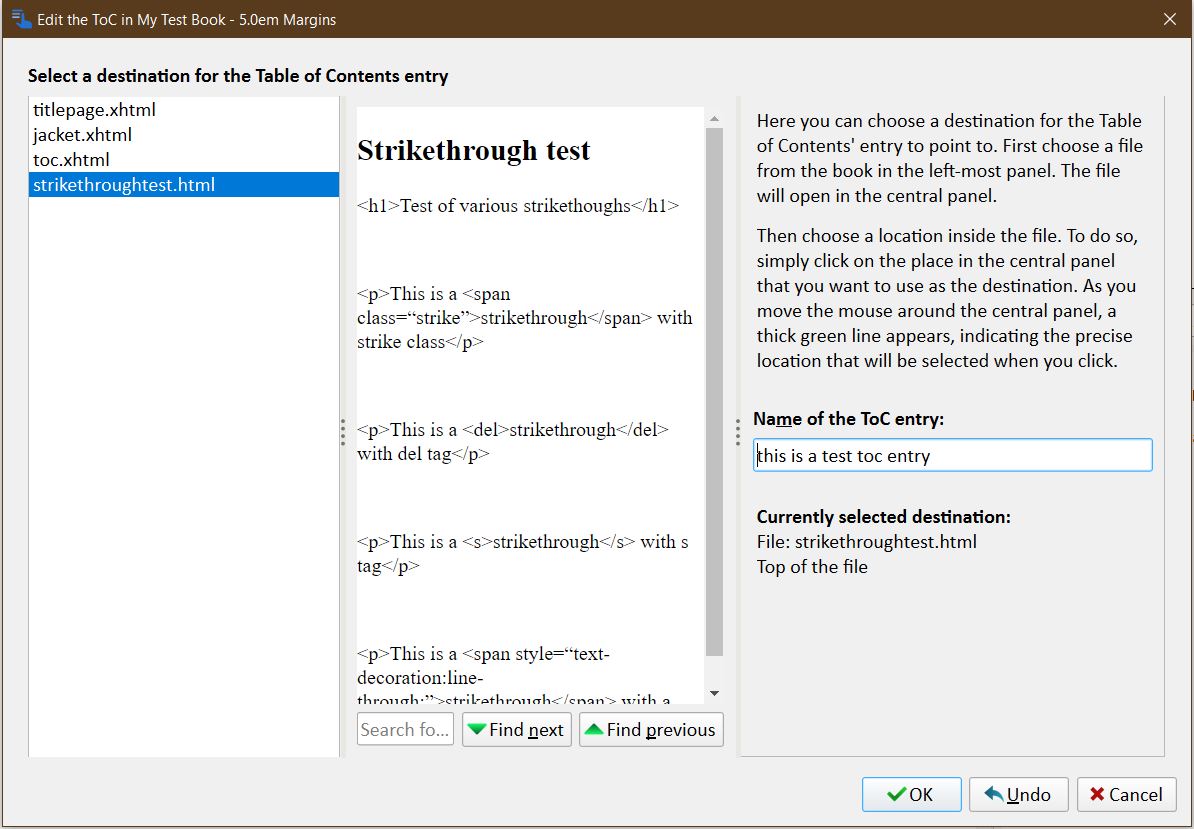Click the calibre ToC editor title bar icon
This screenshot has width=1194, height=829.
21,19
